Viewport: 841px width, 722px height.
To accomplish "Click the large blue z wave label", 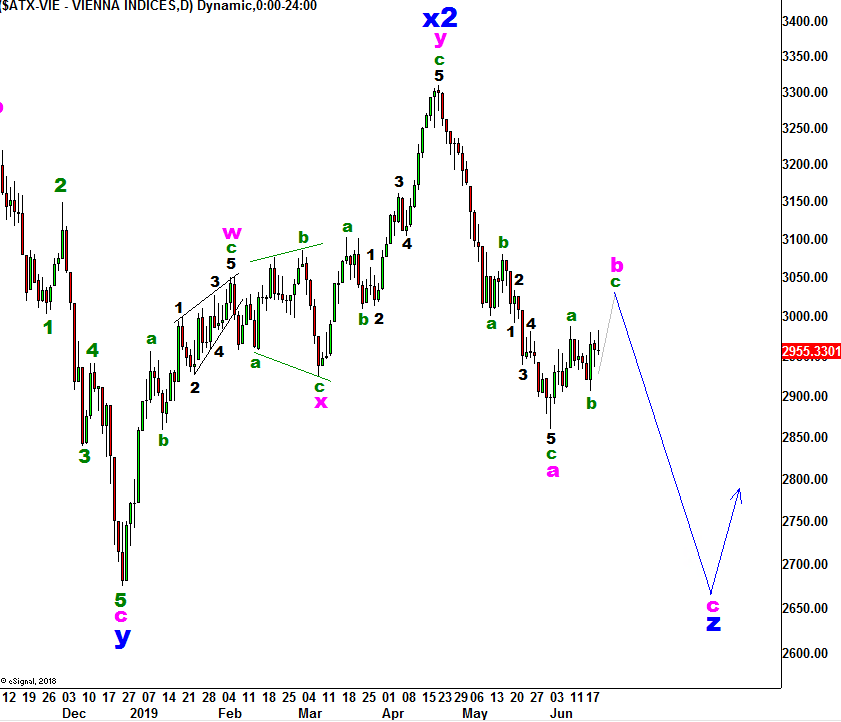I will 713,622.
